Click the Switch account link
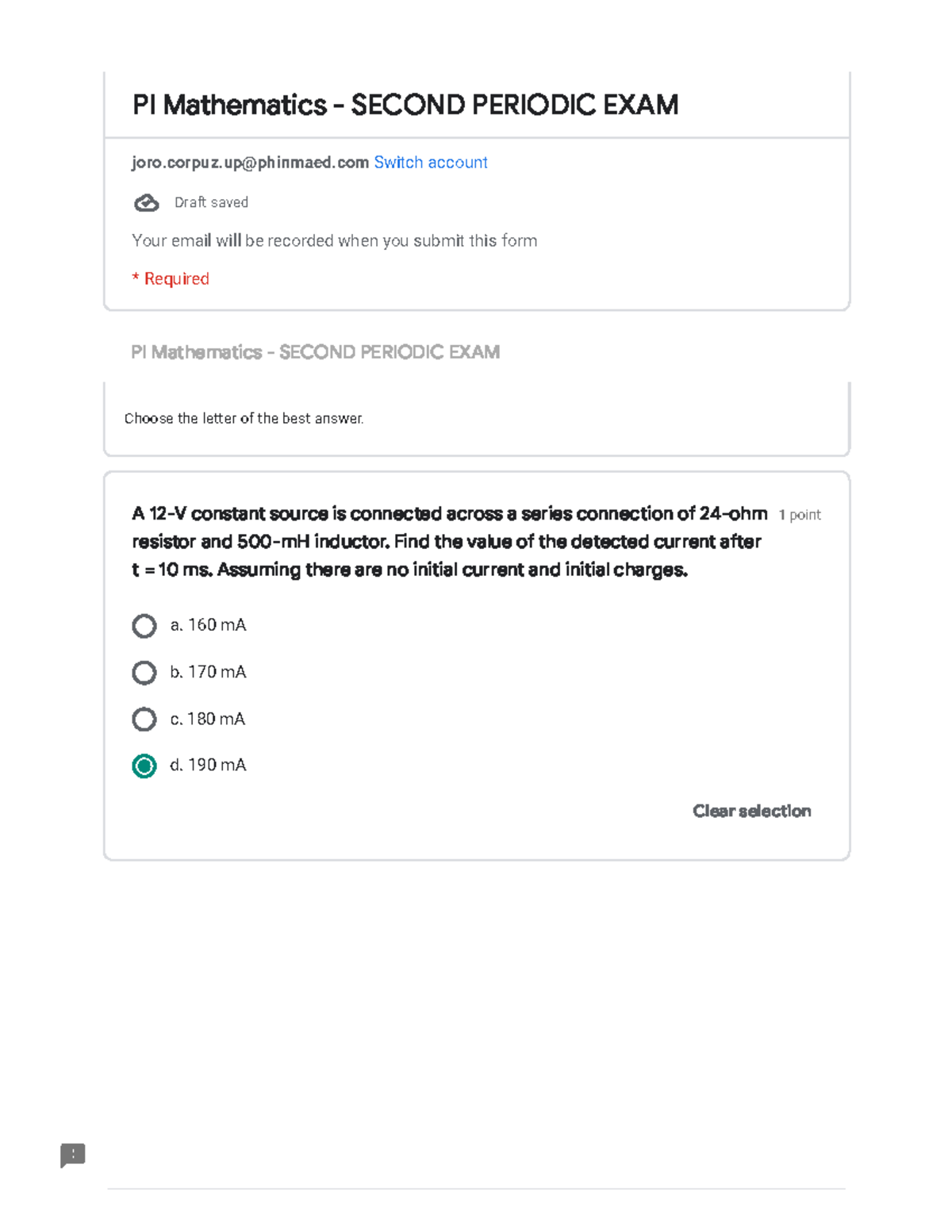 [x=431, y=163]
